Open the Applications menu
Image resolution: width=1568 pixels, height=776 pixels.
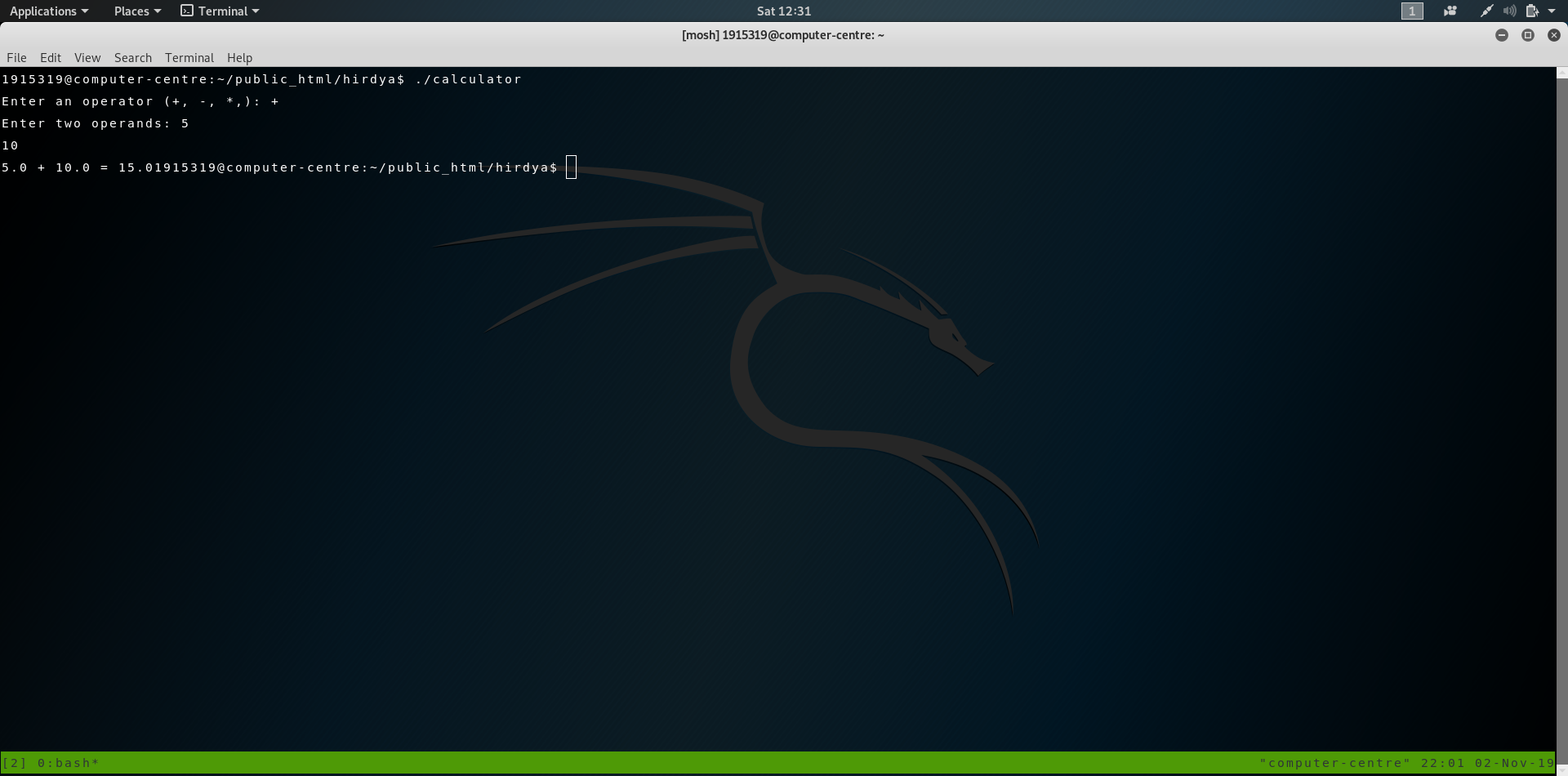[48, 11]
